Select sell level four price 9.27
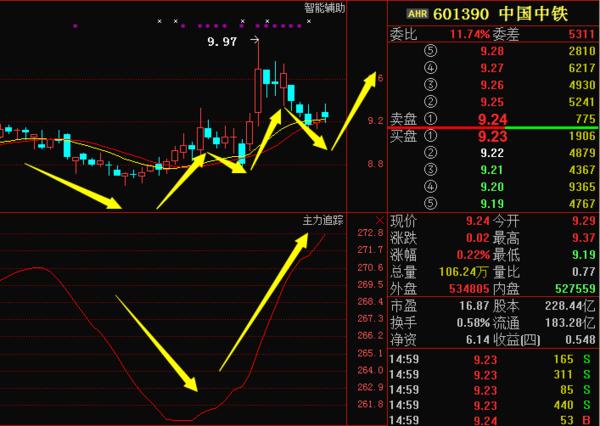The width and height of the screenshot is (600, 426). (492, 68)
